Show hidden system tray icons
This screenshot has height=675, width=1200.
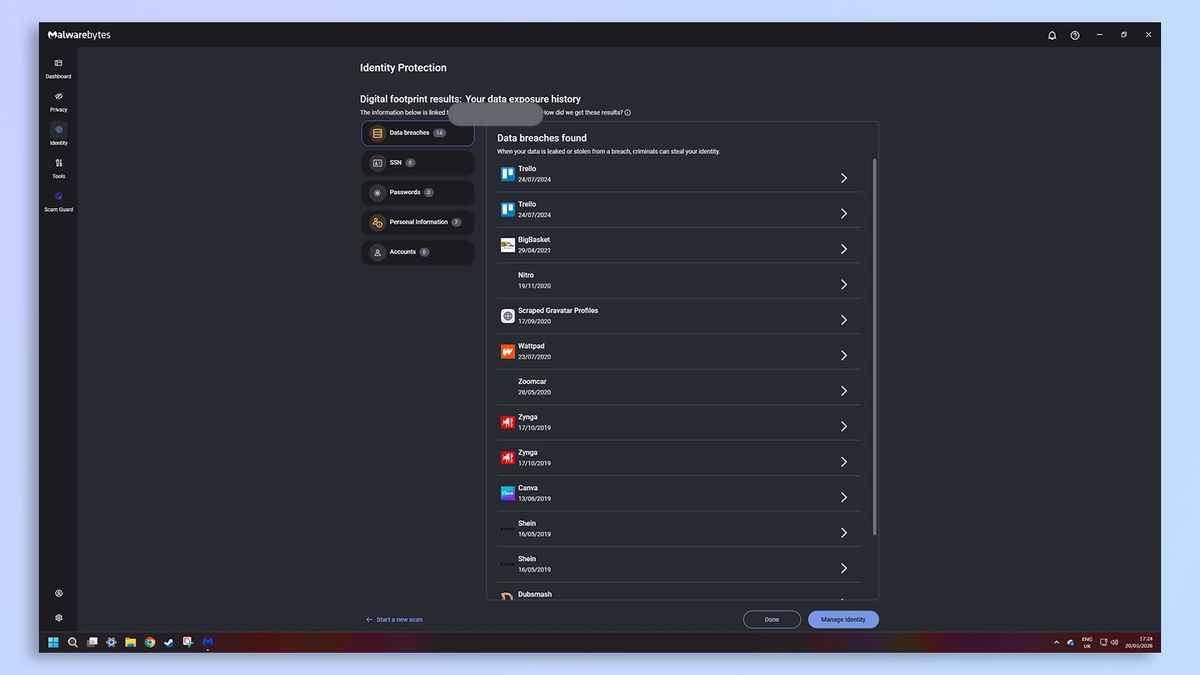(x=1056, y=643)
